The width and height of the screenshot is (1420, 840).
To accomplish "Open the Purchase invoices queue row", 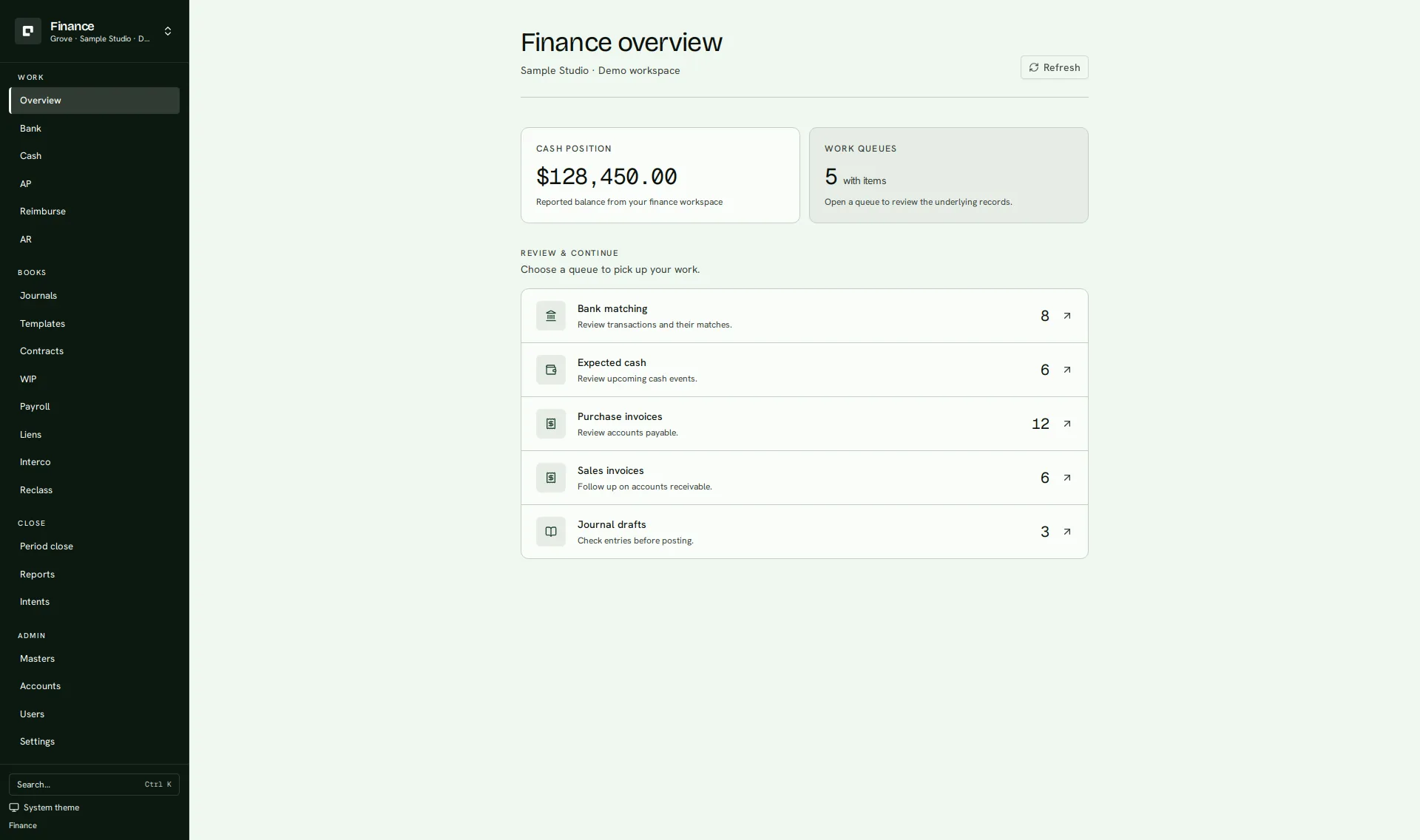I will point(804,424).
